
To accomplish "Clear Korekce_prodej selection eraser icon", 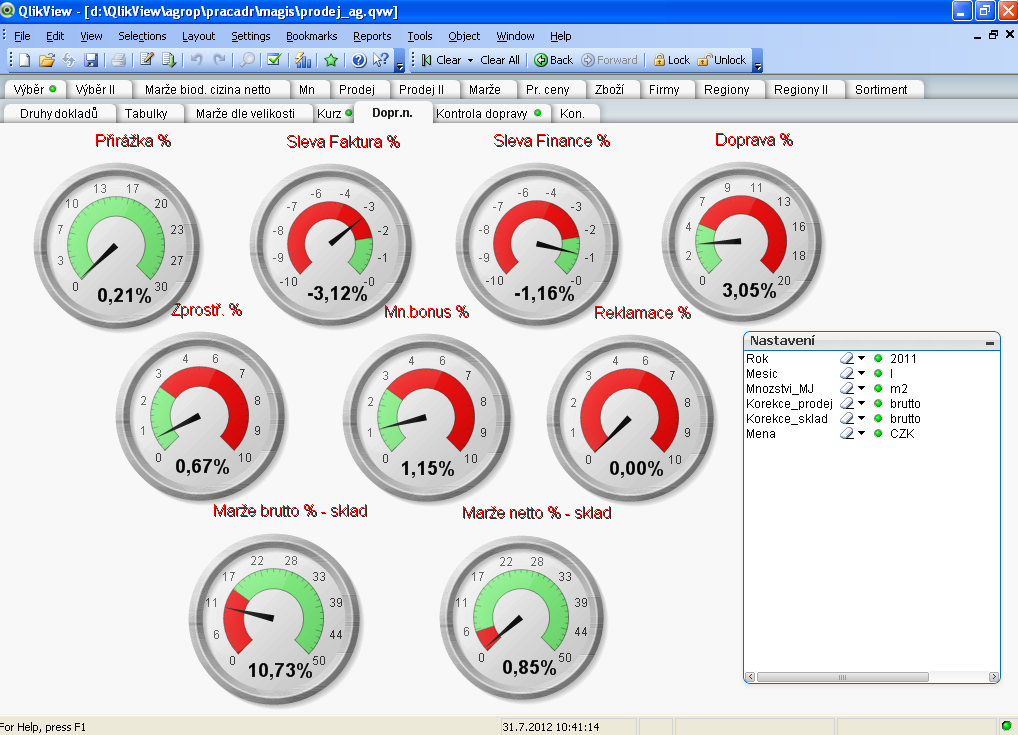I will [846, 403].
